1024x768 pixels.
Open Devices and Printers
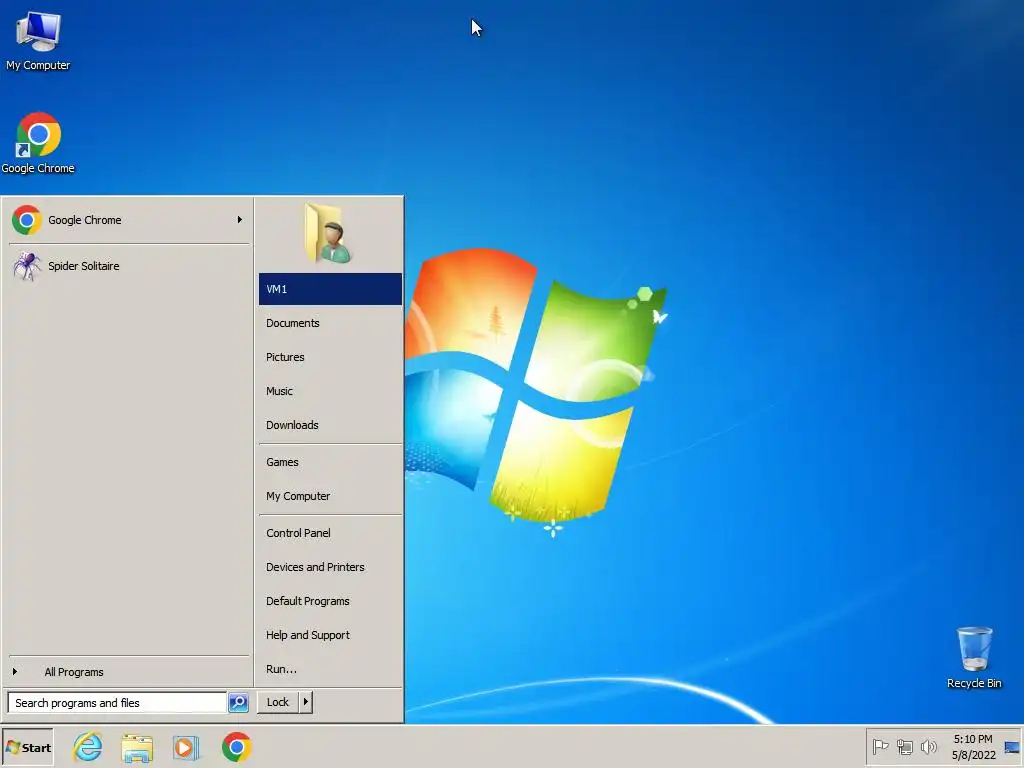point(330,567)
